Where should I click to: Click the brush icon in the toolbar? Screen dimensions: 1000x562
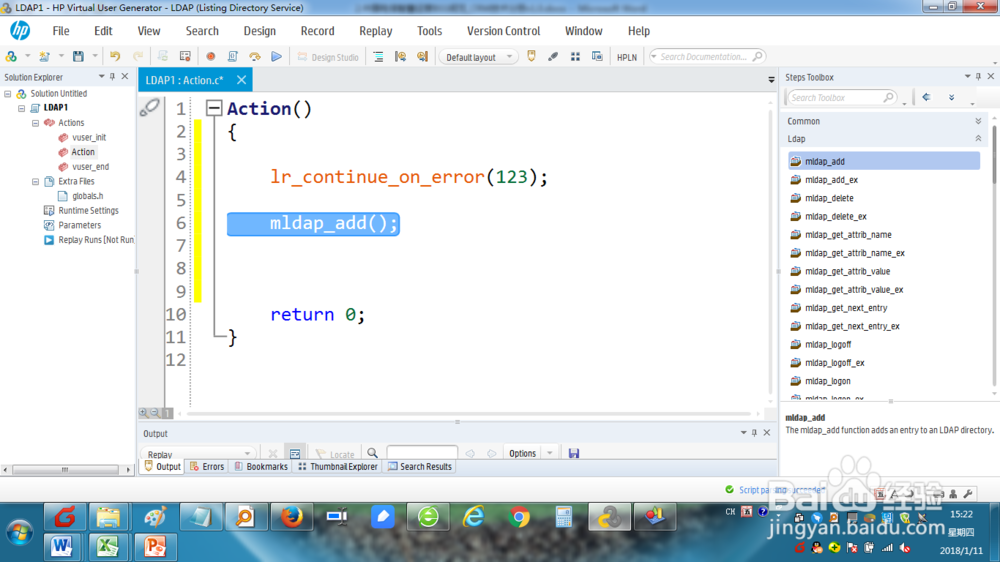point(553,57)
